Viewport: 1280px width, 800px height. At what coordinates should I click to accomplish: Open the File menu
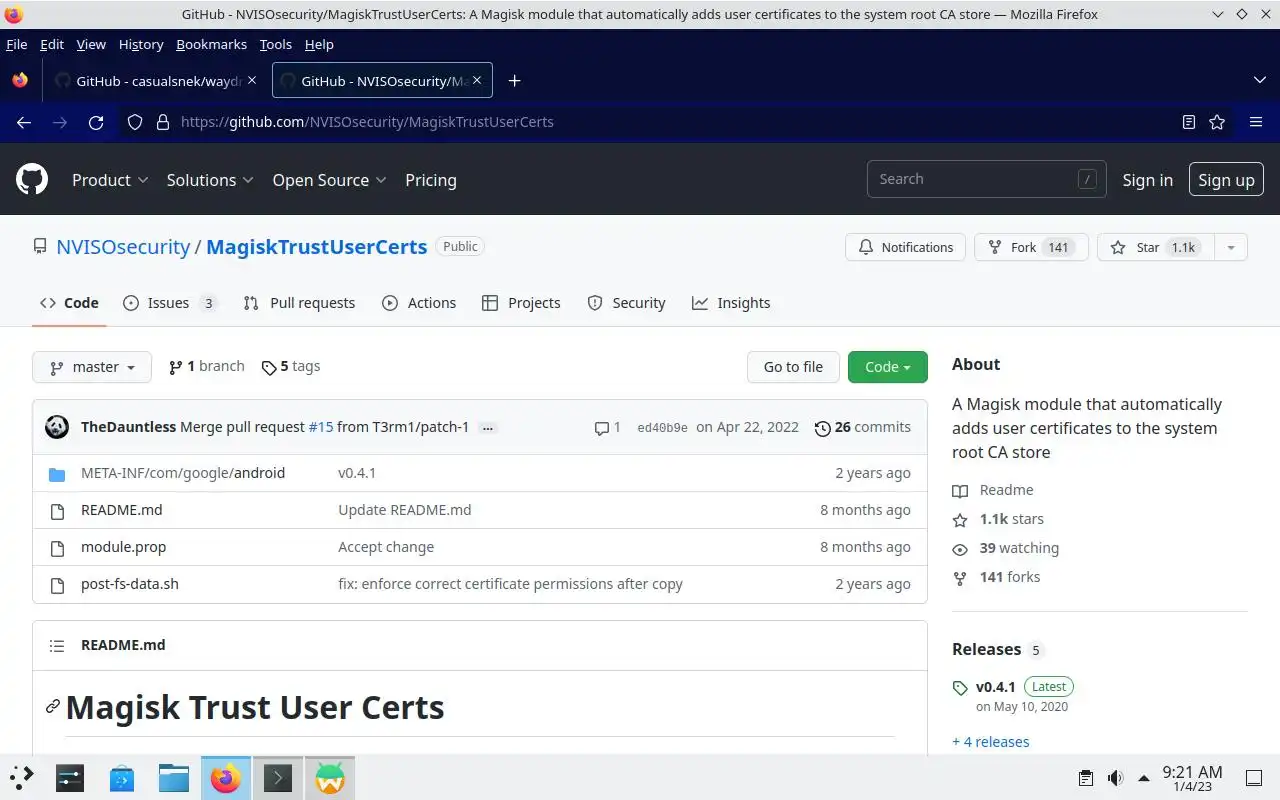point(17,44)
